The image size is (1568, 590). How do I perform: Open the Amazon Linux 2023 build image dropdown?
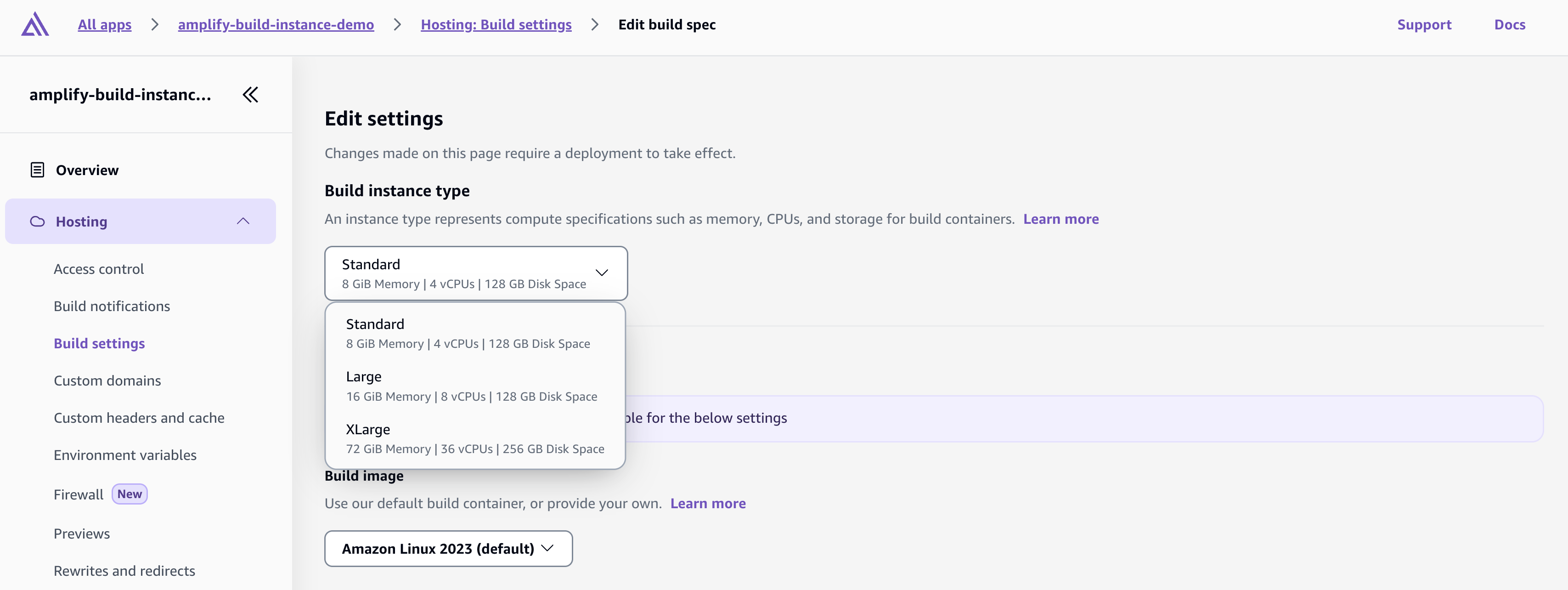[448, 548]
